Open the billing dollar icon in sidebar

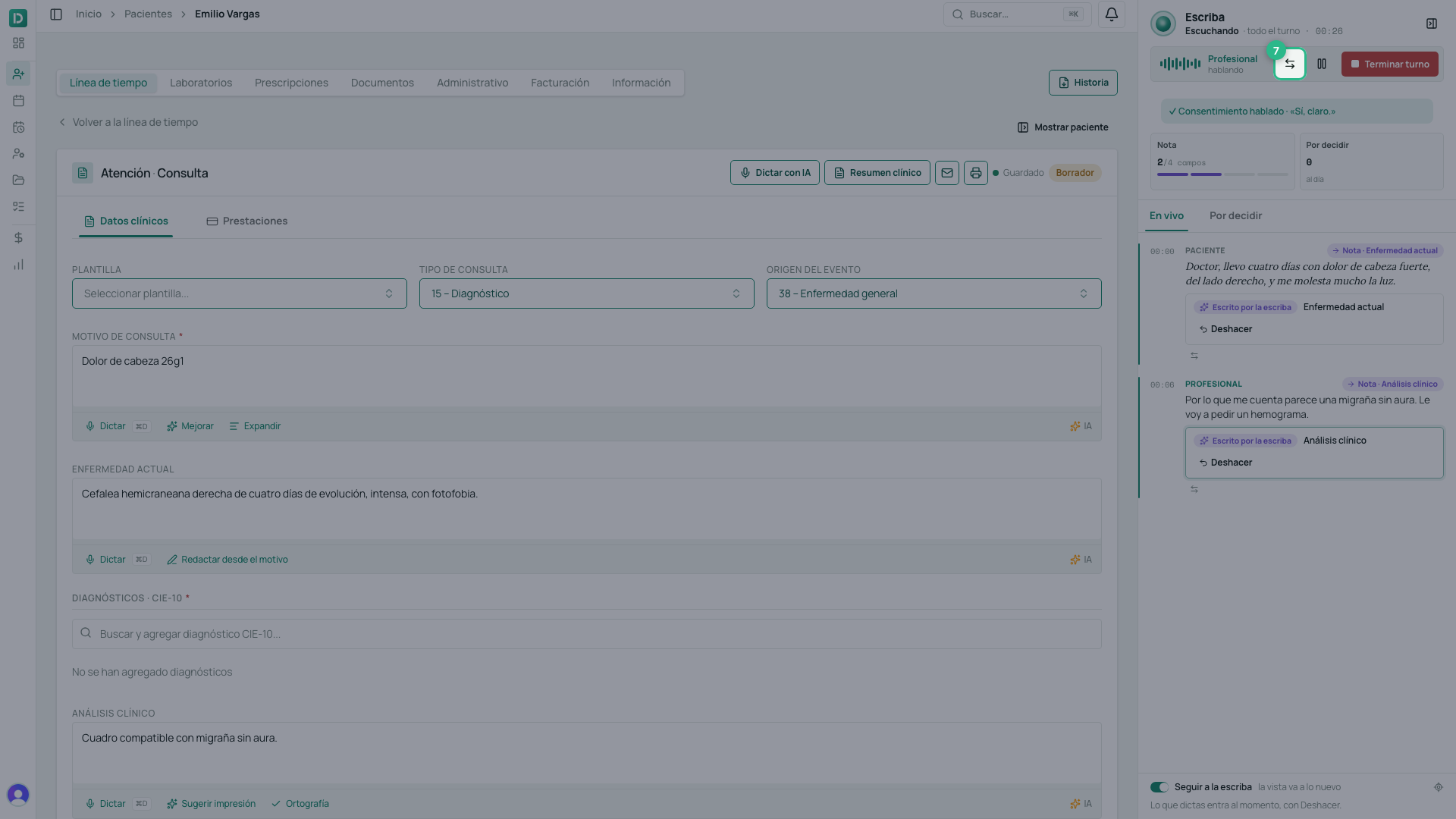coord(18,238)
